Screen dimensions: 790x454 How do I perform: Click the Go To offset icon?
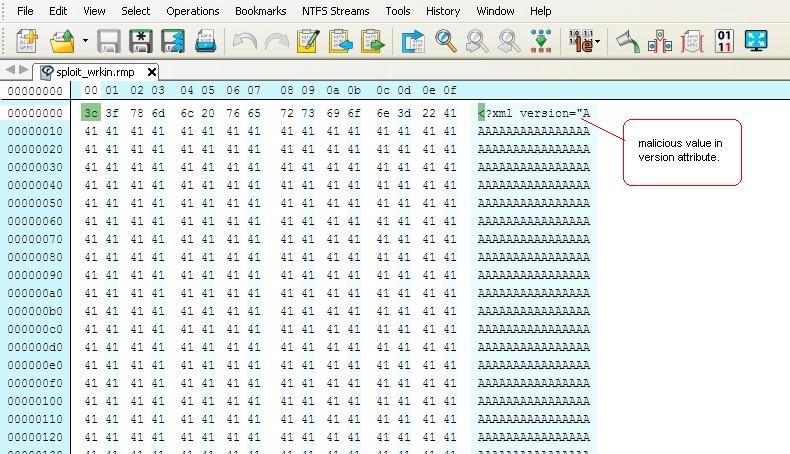coord(413,41)
